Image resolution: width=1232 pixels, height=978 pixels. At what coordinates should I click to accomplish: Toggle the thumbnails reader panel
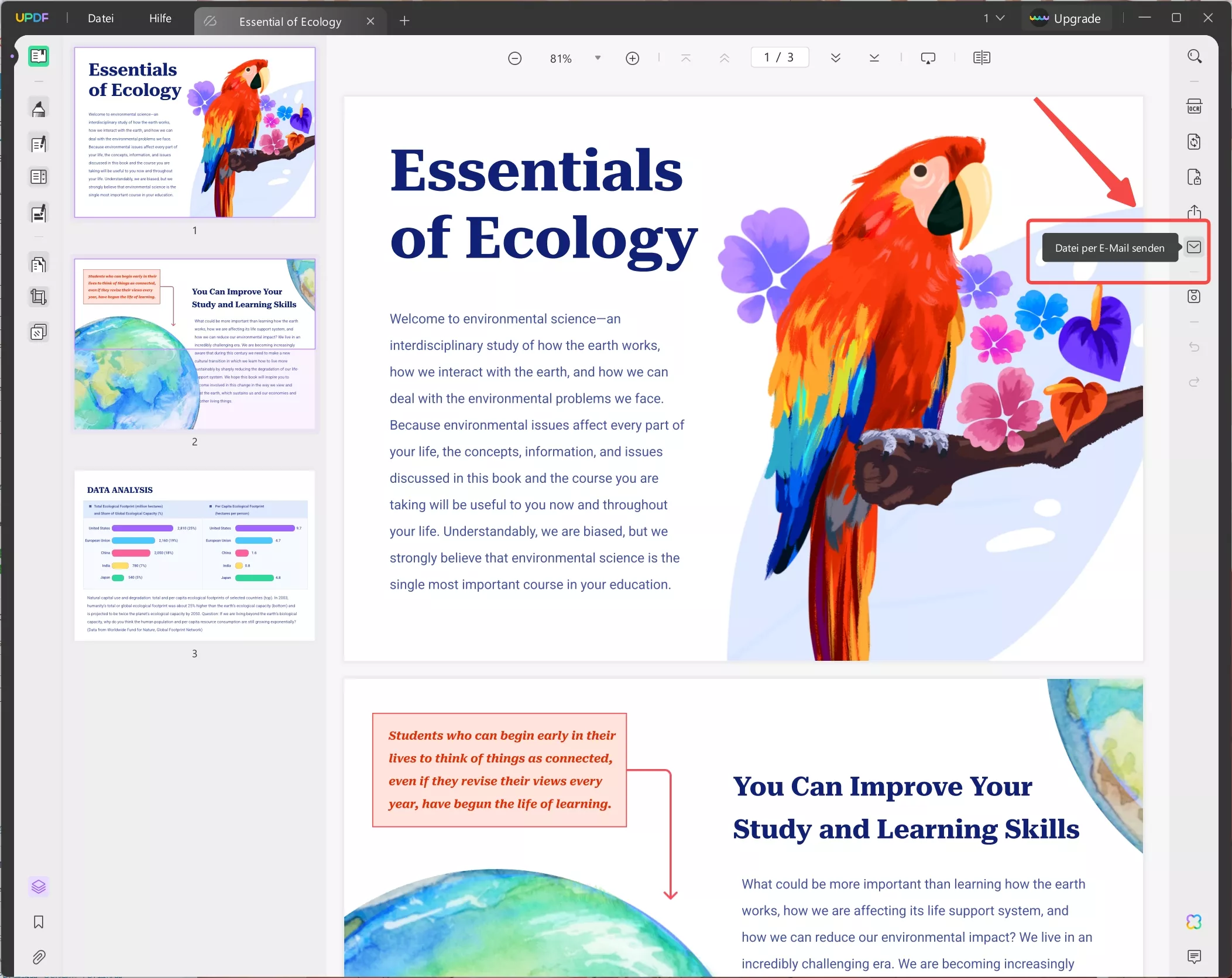[39, 56]
